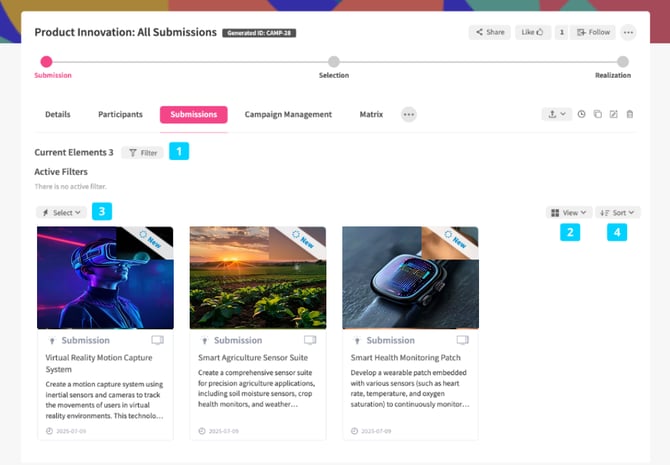Open comments icon on Smart Agriculture card
Viewport: 670px width, 465px height.
(x=310, y=340)
